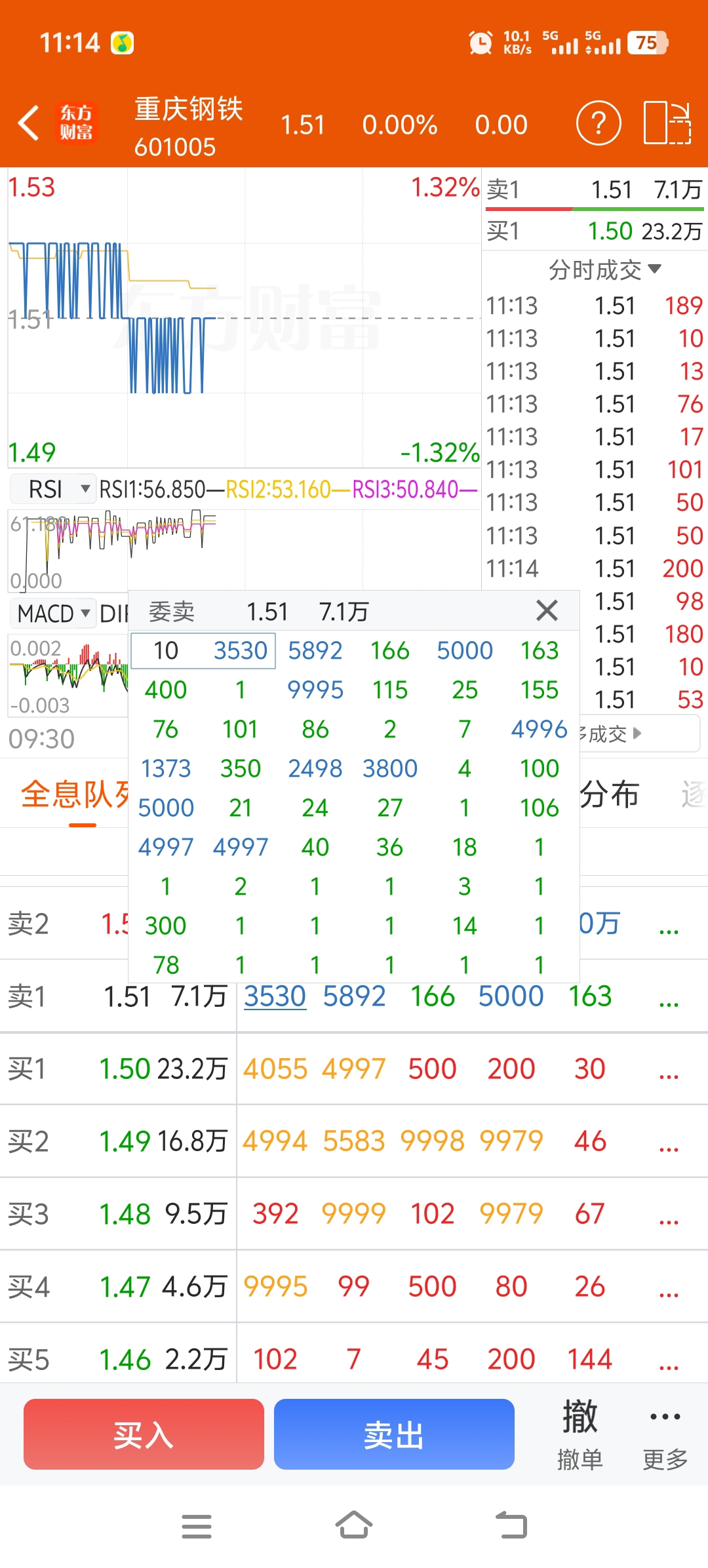Open the alarm clock status icon
Image resolution: width=708 pixels, height=1568 pixels.
coord(481,43)
